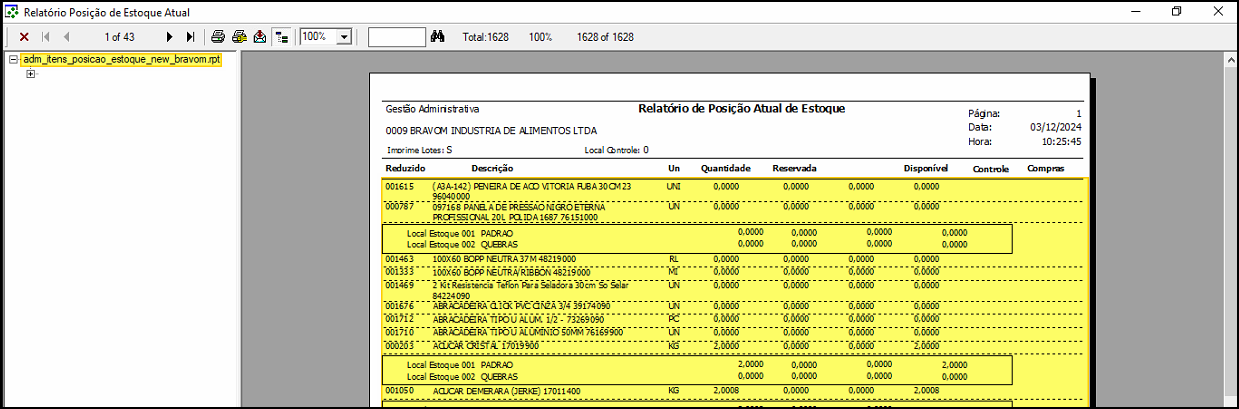
Task: Click the 'Gestão Administrativa' header text
Action: (432, 109)
